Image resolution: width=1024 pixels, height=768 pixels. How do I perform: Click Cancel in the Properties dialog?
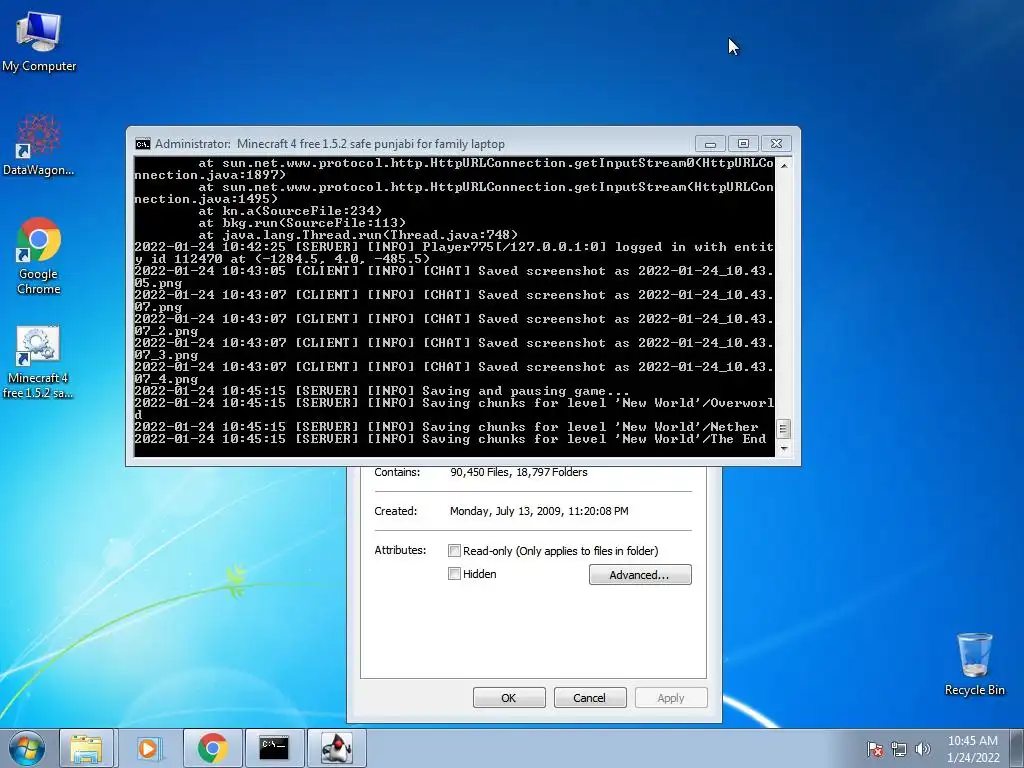589,697
